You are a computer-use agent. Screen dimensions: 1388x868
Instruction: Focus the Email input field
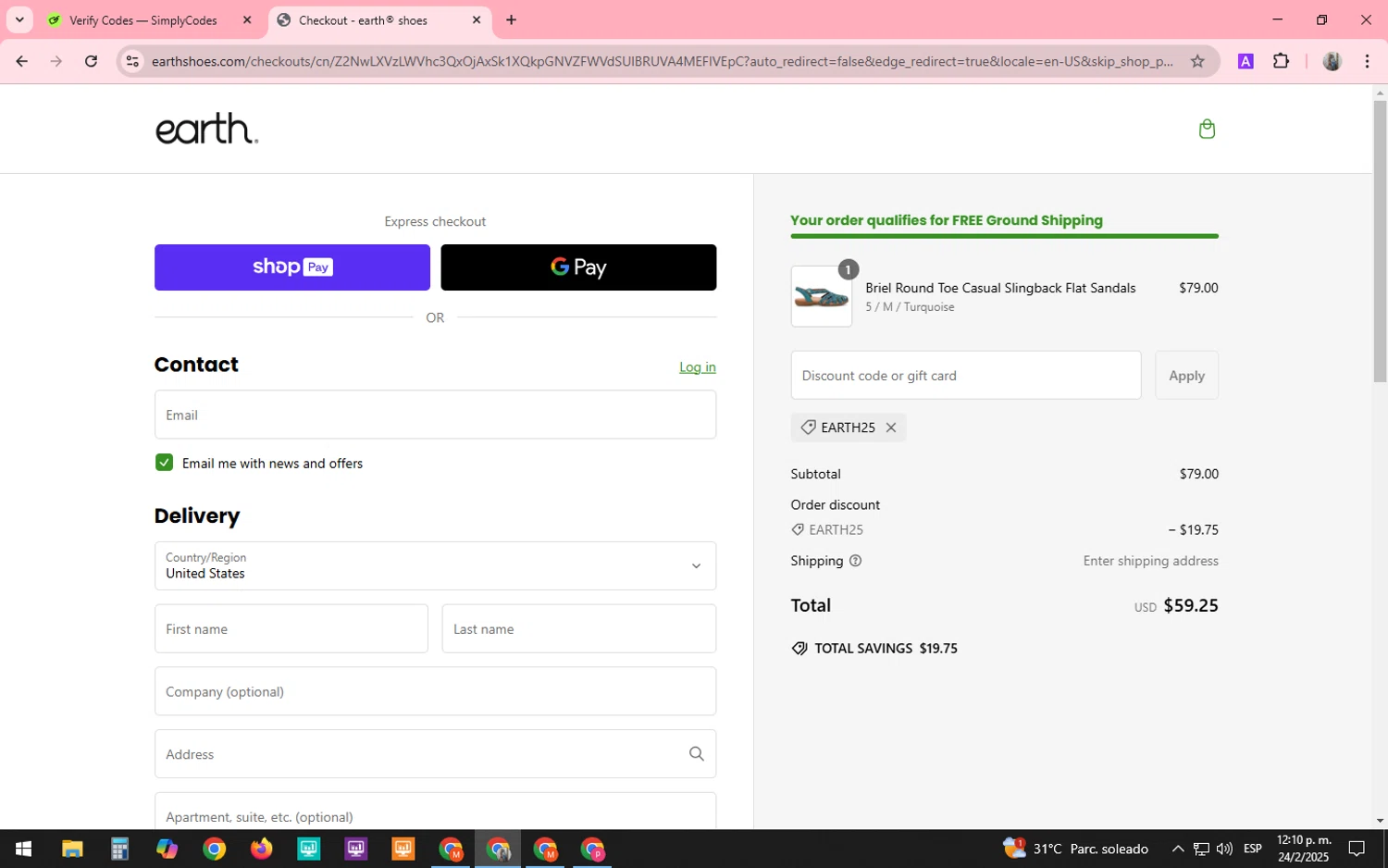pyautogui.click(x=435, y=415)
